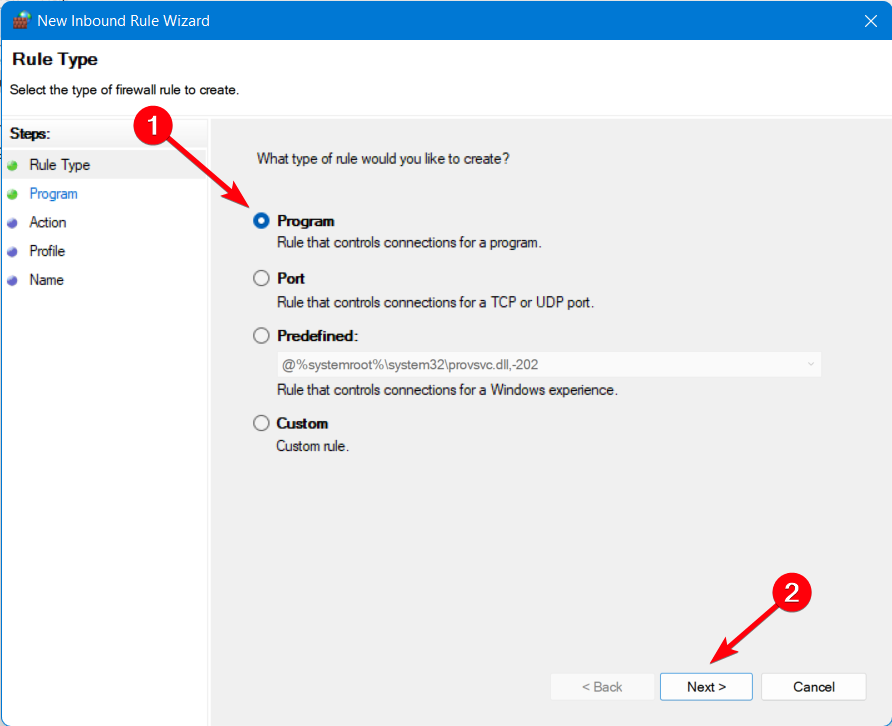Select the Predefined radio button
The height and width of the screenshot is (726, 892).
(x=261, y=336)
